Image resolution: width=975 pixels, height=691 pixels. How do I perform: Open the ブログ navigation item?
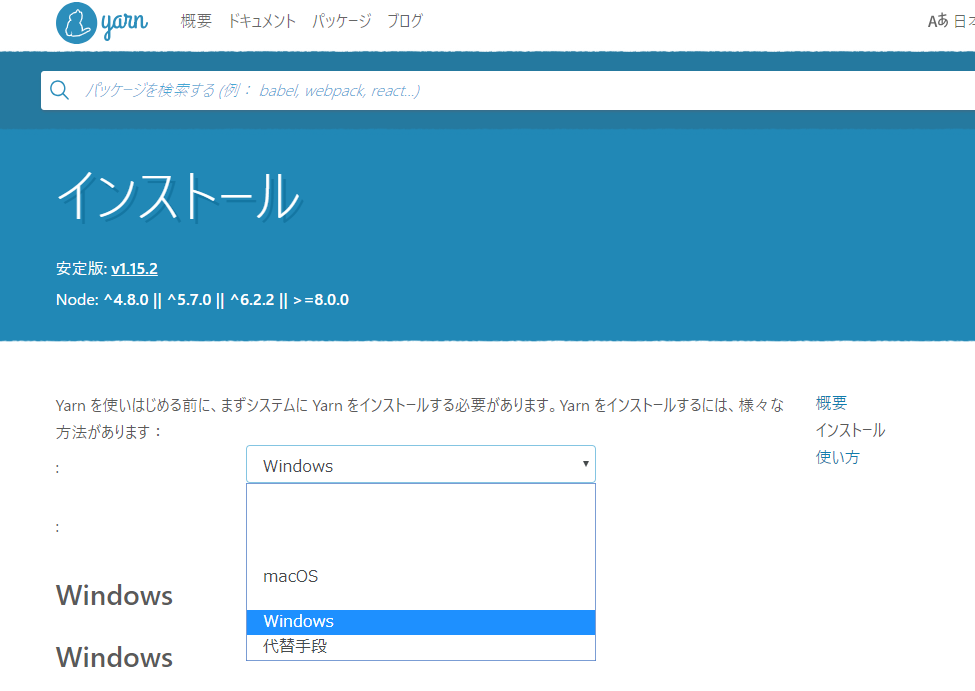point(405,21)
